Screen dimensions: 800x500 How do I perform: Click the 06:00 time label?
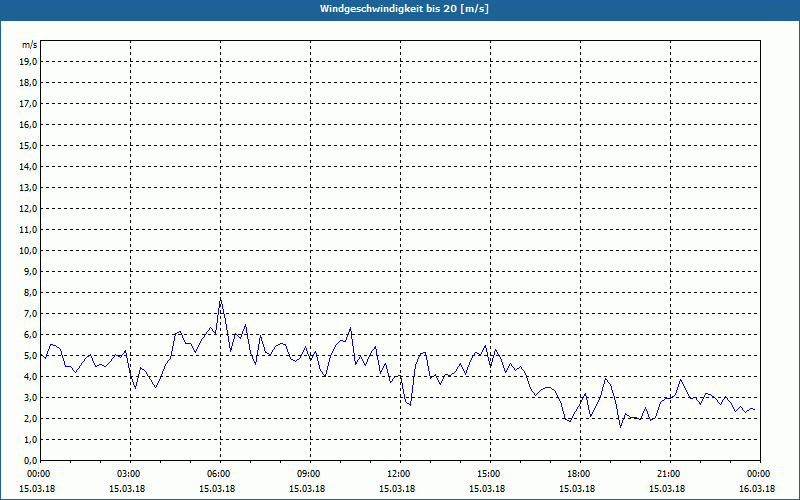220,474
